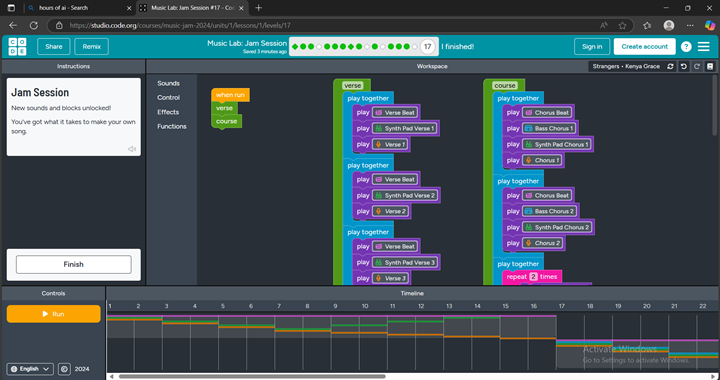Open the Control block category
The width and height of the screenshot is (720, 380).
169,98
